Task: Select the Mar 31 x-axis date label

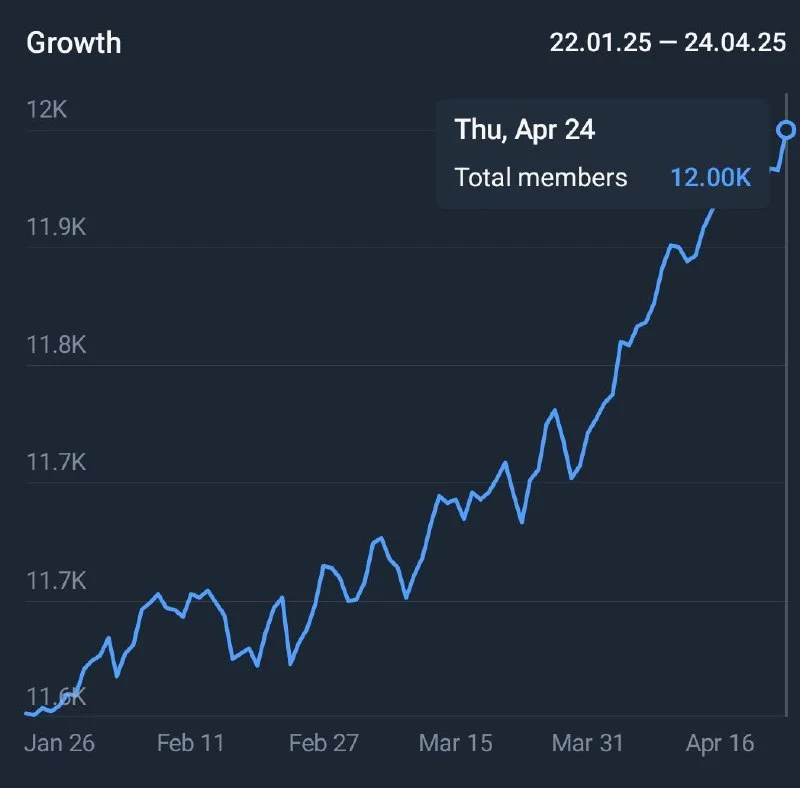Action: coord(588,743)
